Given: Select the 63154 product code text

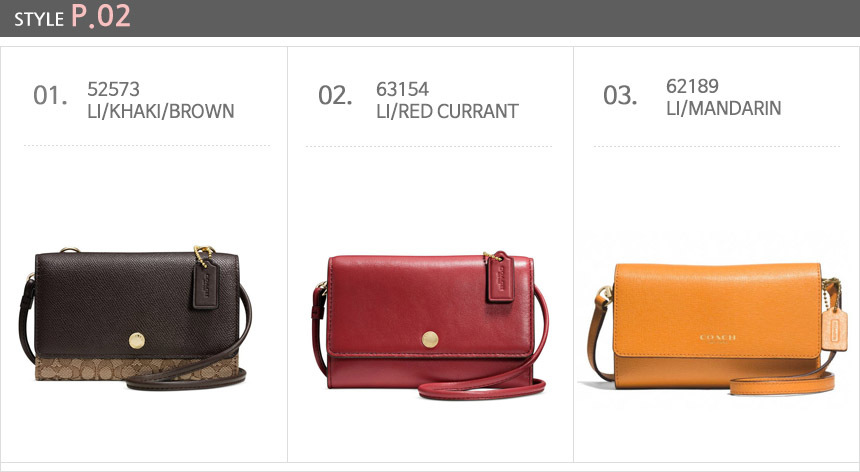Looking at the screenshot, I should pos(402,89).
